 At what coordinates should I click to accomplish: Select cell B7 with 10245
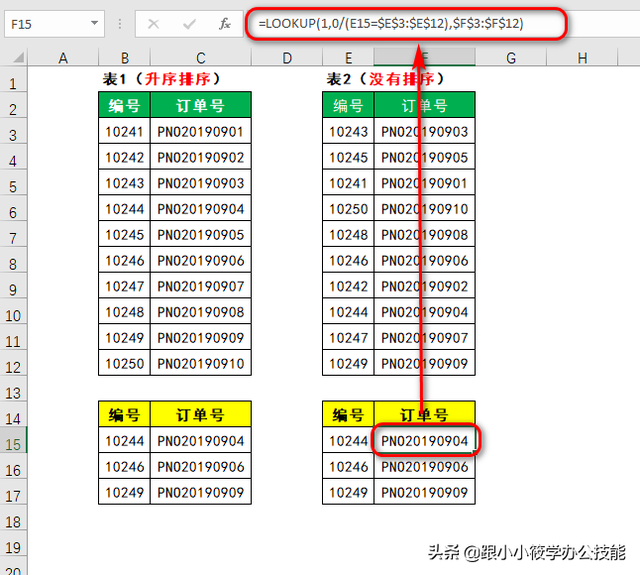pos(124,234)
